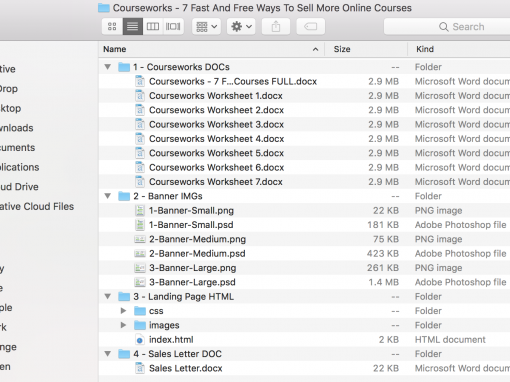Click the 4 - Sales Letter DOC folder icon
The height and width of the screenshot is (382, 510).
pos(124,354)
